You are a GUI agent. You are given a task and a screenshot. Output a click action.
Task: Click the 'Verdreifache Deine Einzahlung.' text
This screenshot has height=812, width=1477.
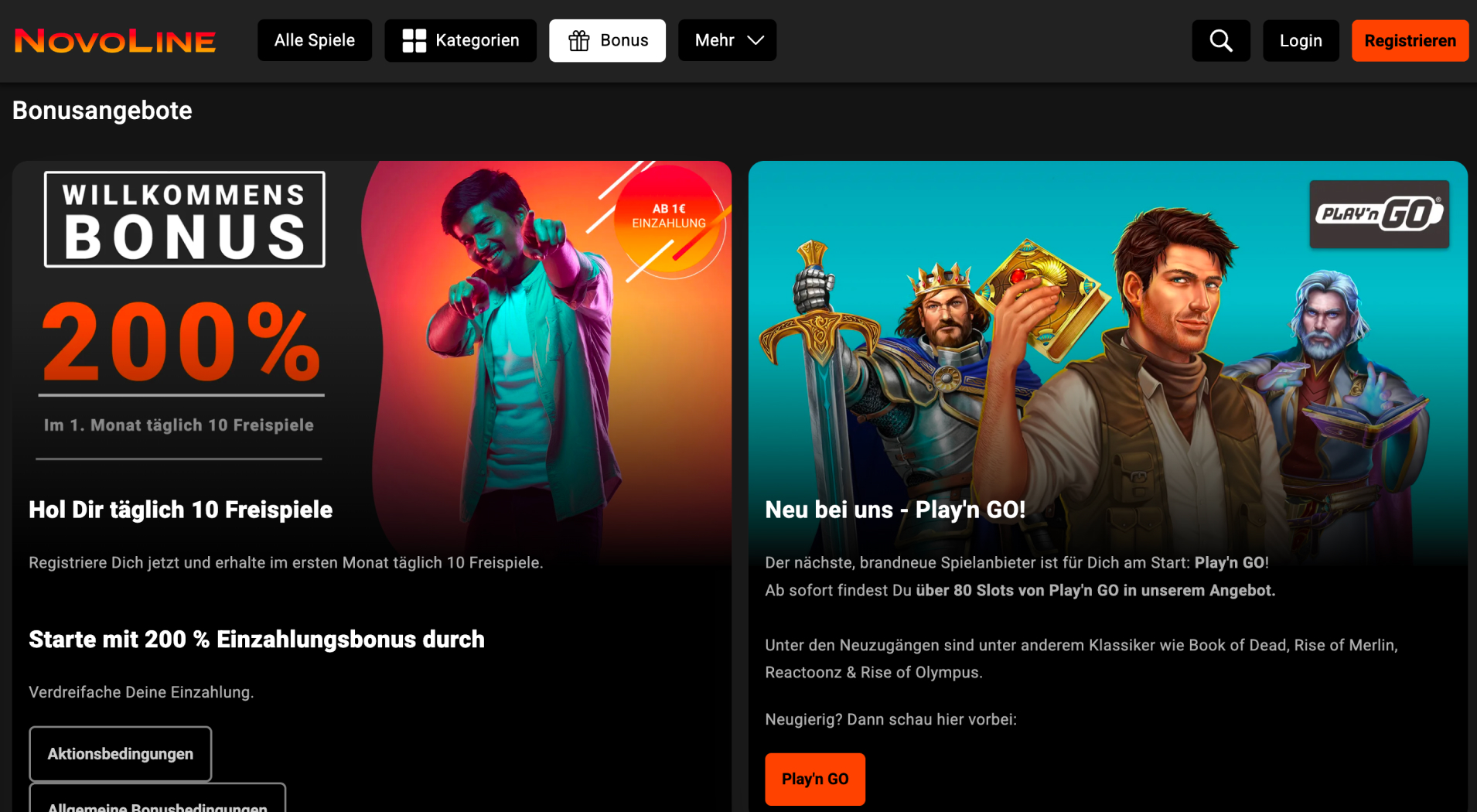142,692
